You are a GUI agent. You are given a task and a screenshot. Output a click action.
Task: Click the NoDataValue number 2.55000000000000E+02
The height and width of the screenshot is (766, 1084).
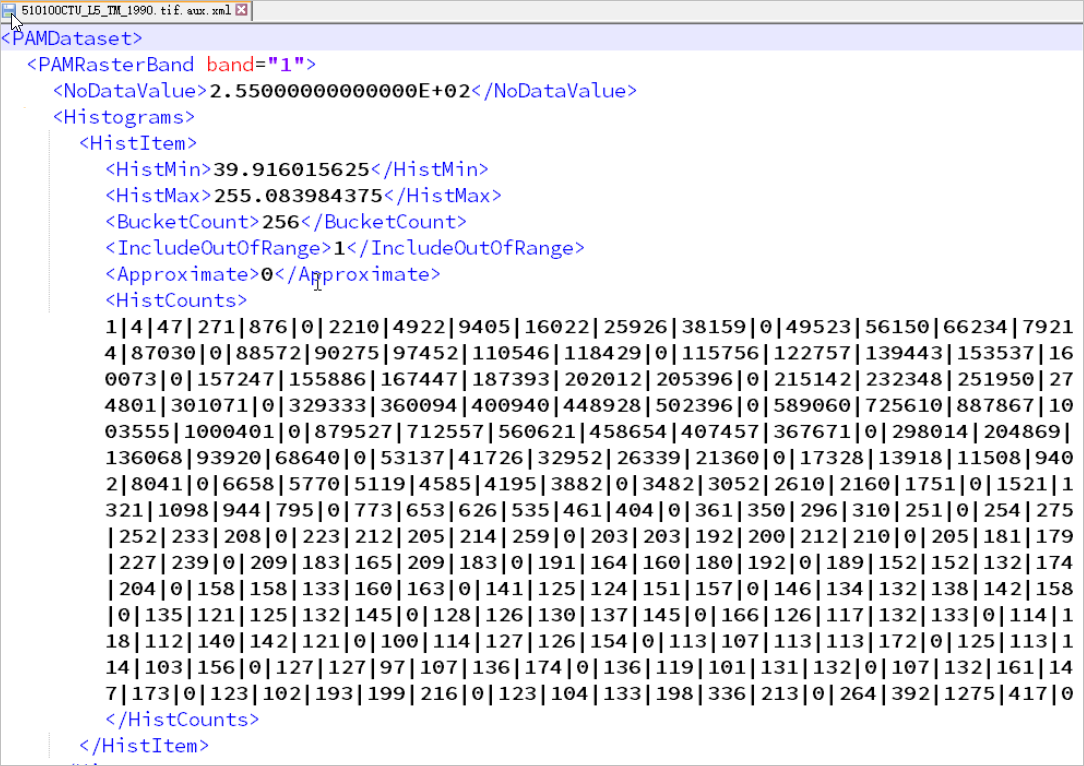click(x=339, y=91)
